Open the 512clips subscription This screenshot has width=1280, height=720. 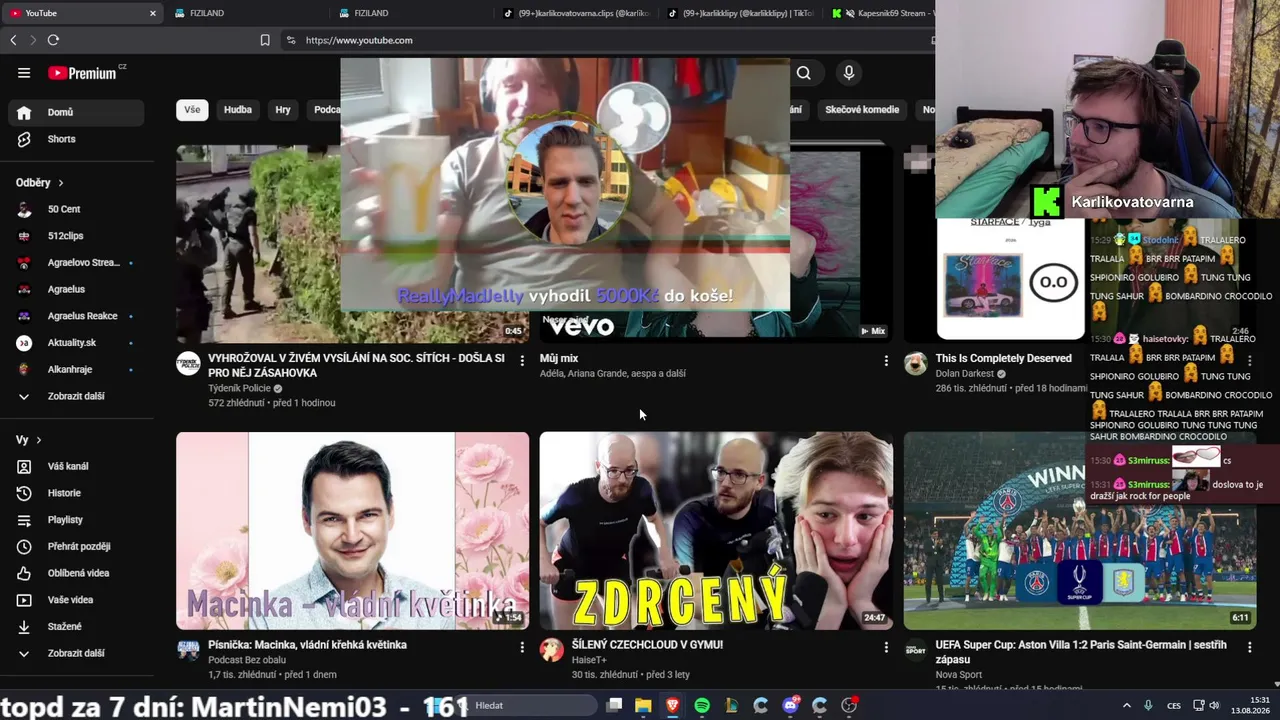click(76, 236)
